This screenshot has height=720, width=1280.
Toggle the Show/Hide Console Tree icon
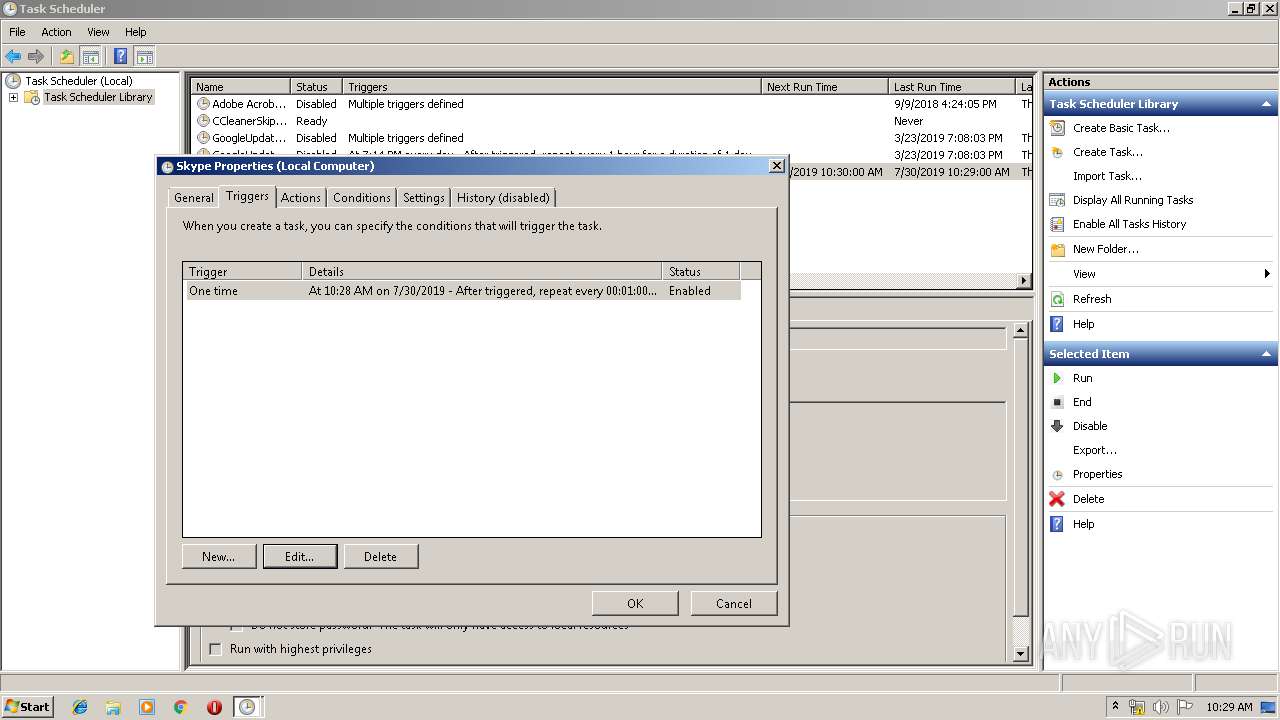pos(90,57)
